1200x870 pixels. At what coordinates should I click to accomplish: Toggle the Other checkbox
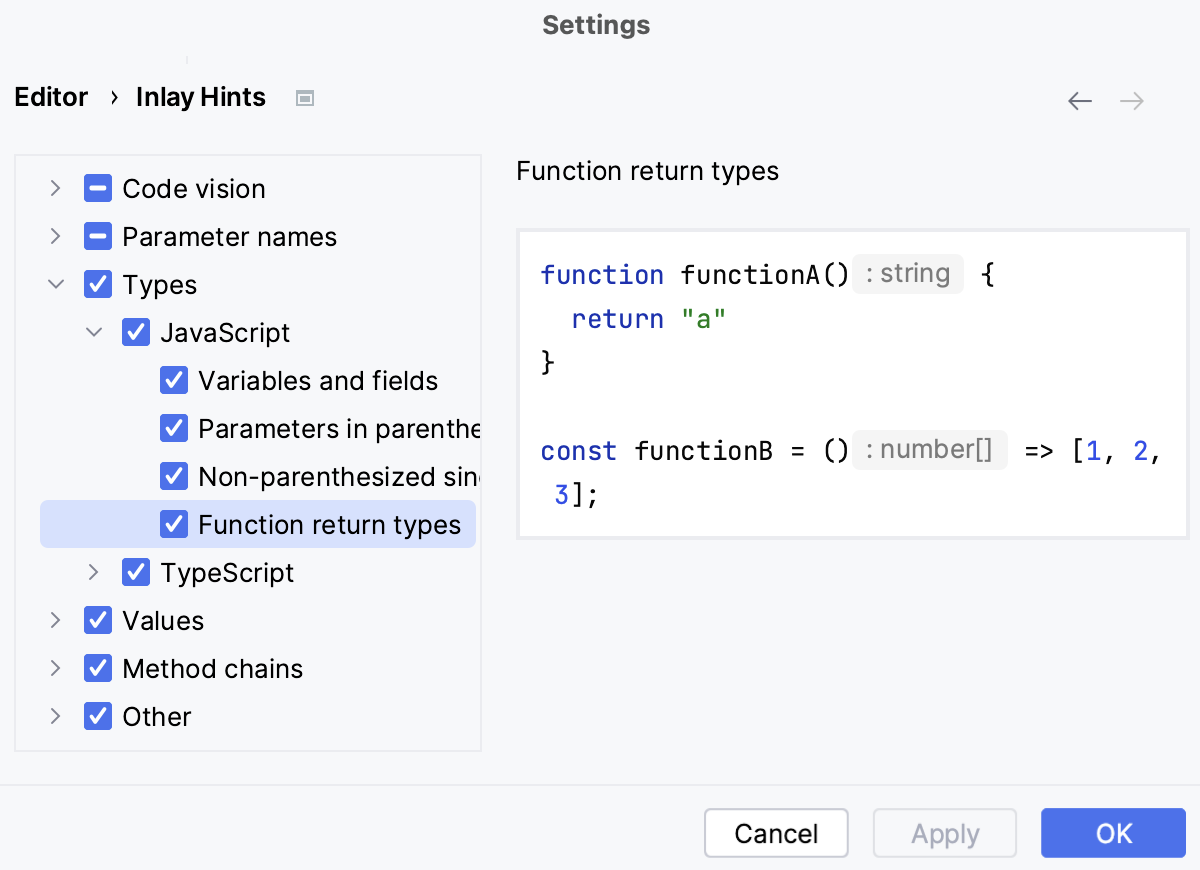(98, 716)
